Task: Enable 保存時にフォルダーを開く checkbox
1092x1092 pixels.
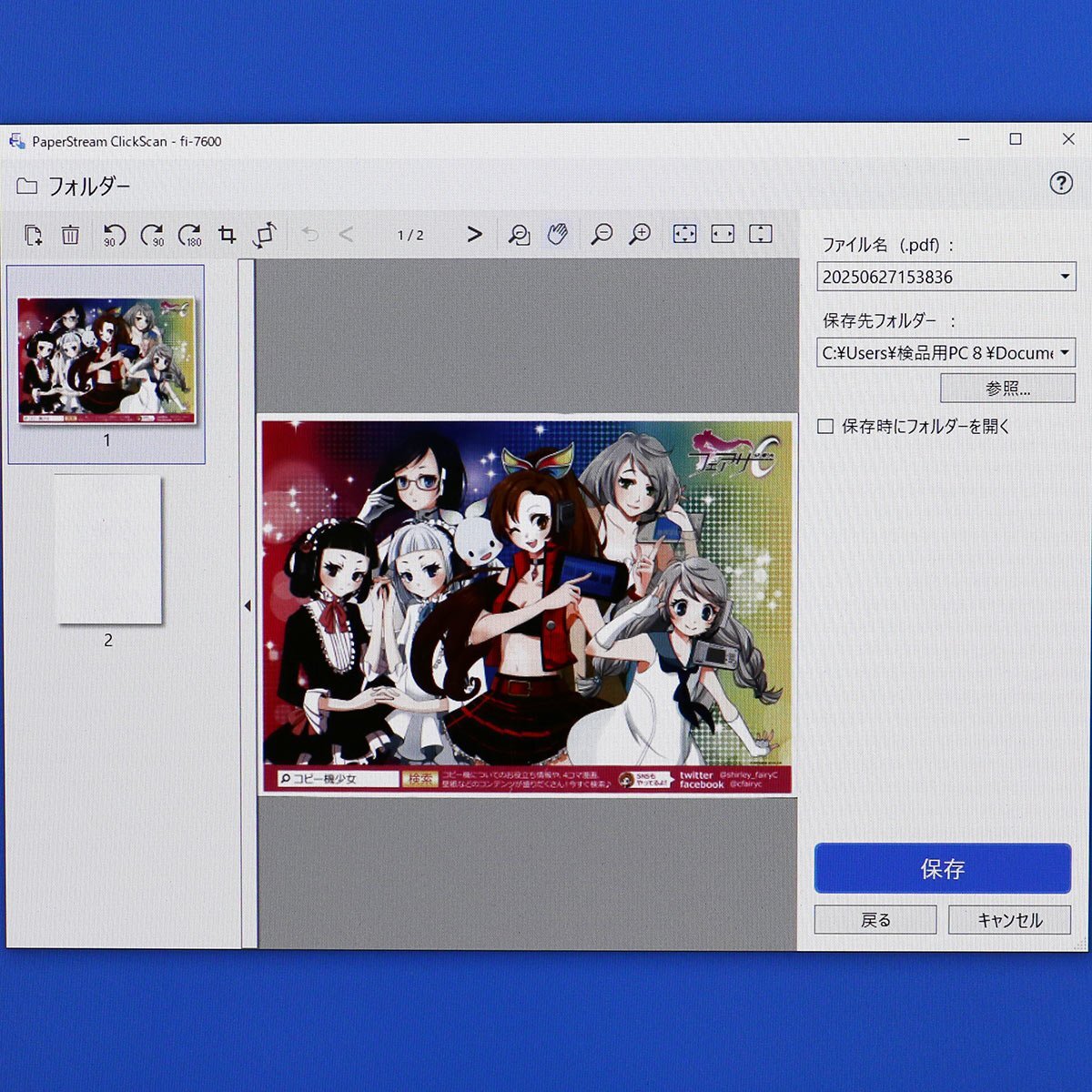Action: click(825, 426)
